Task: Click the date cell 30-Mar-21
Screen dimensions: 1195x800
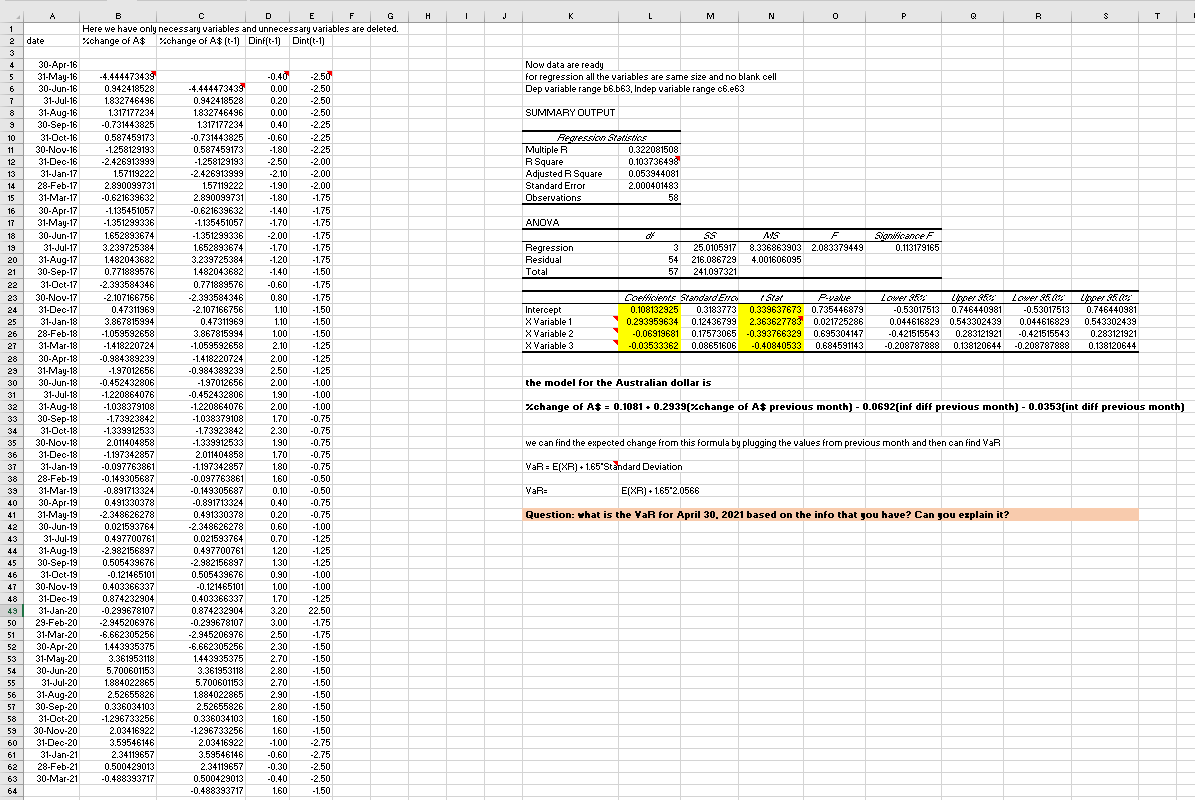Action: point(52,779)
